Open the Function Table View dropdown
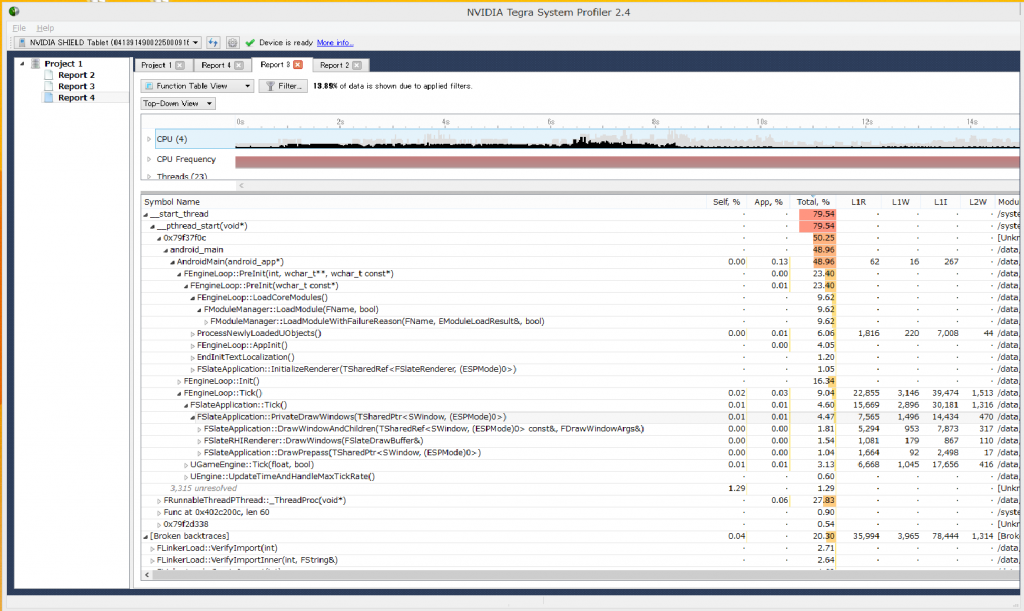 pyautogui.click(x=197, y=86)
